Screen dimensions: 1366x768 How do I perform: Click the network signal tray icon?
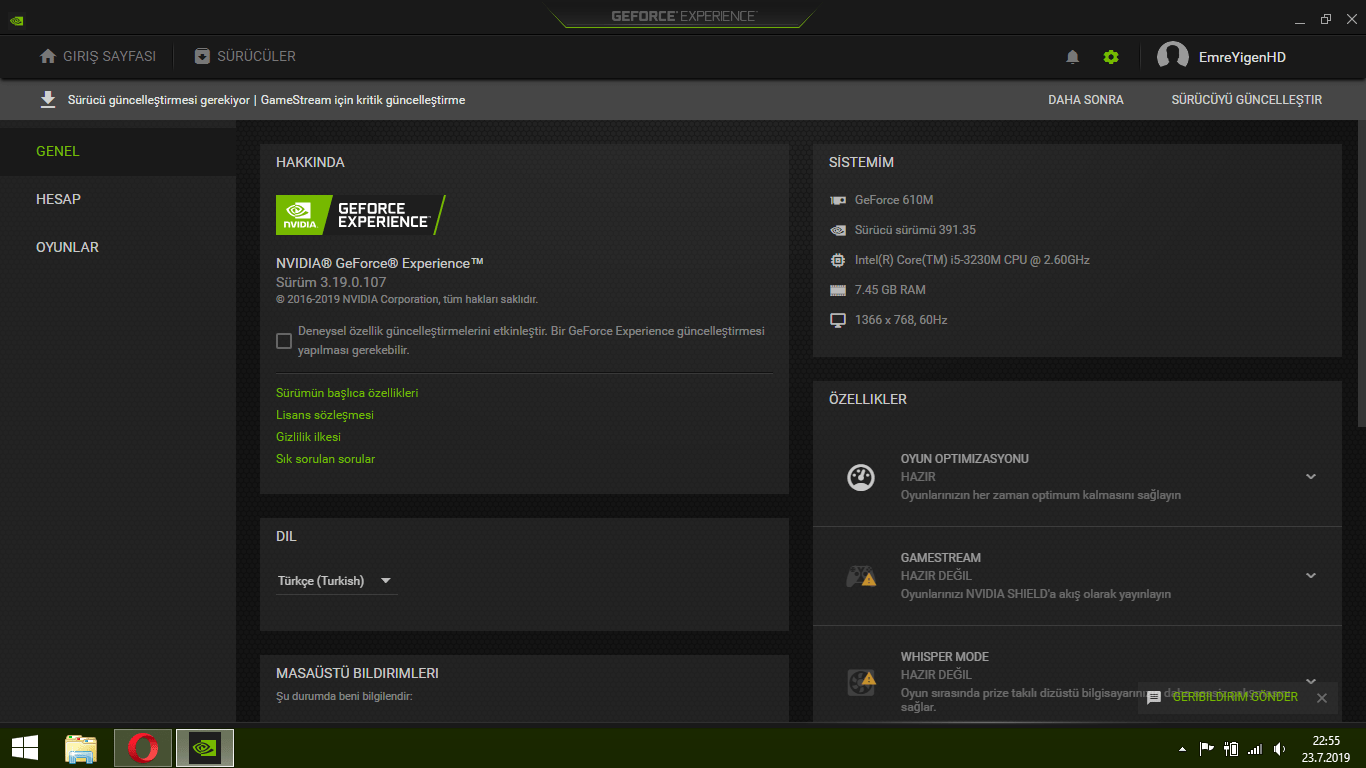click(x=1255, y=748)
